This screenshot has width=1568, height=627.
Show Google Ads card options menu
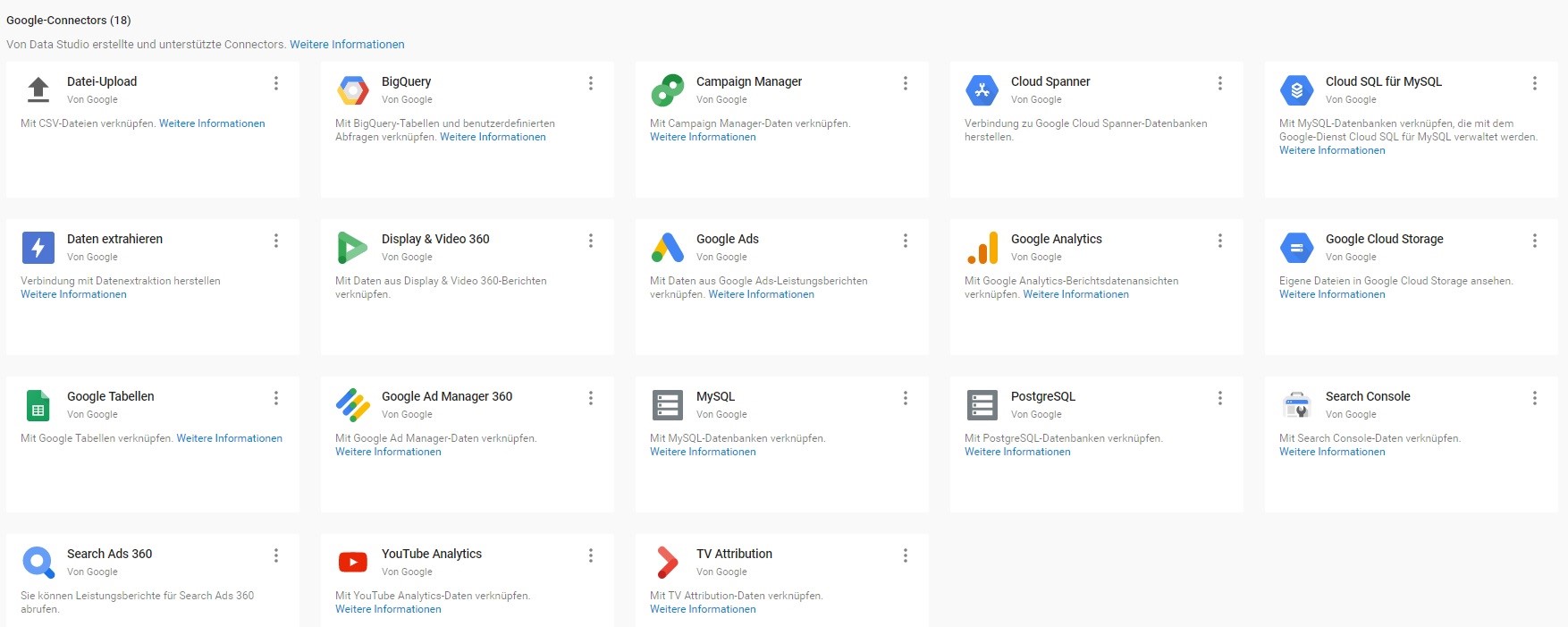906,241
